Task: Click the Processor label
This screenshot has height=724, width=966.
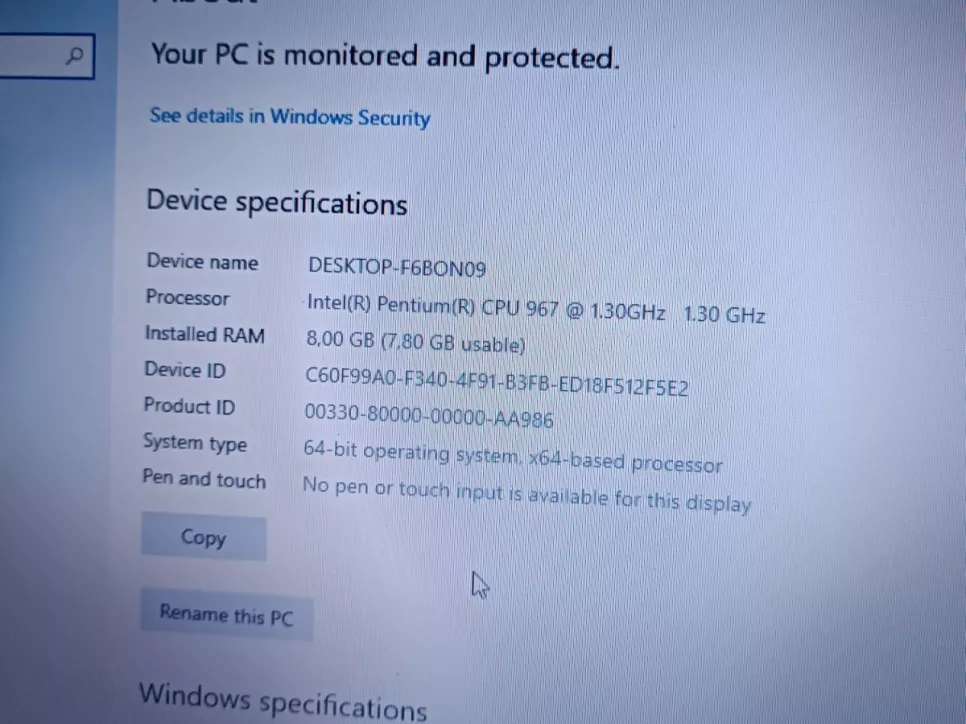Action: (187, 298)
